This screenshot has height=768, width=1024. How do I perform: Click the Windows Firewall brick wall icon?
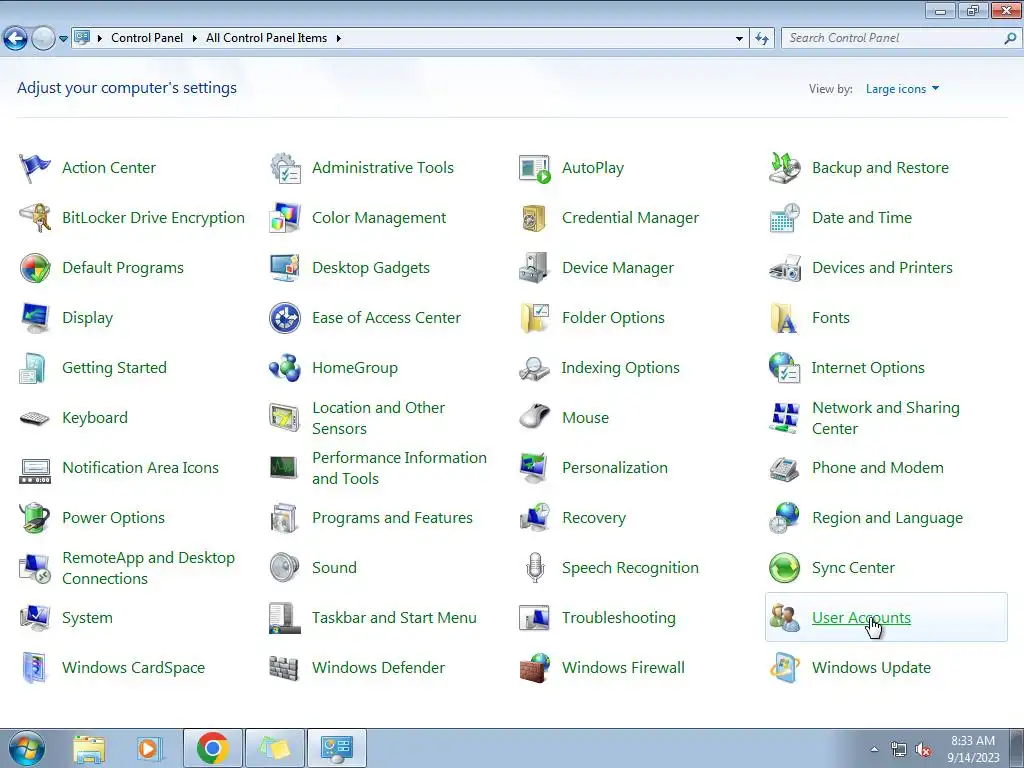tap(535, 668)
